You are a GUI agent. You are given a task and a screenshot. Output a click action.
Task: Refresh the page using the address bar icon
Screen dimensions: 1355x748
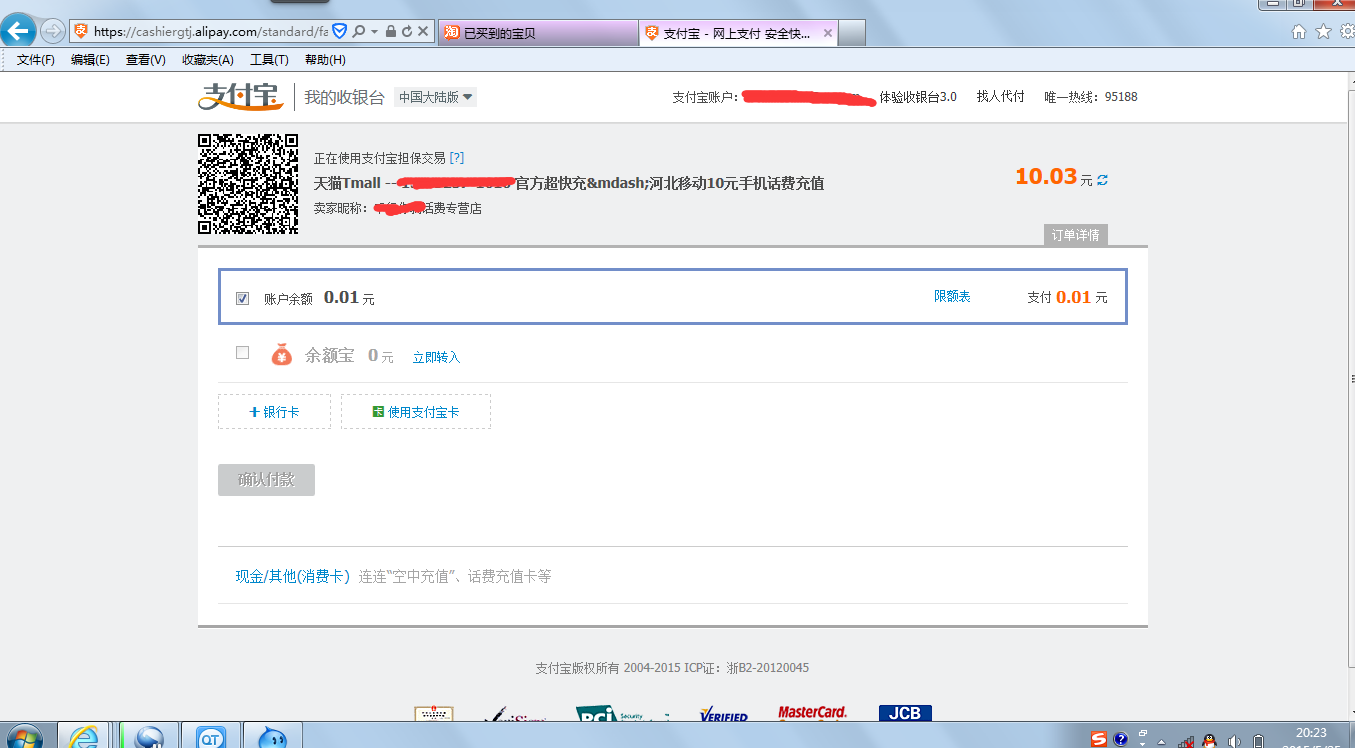point(406,32)
